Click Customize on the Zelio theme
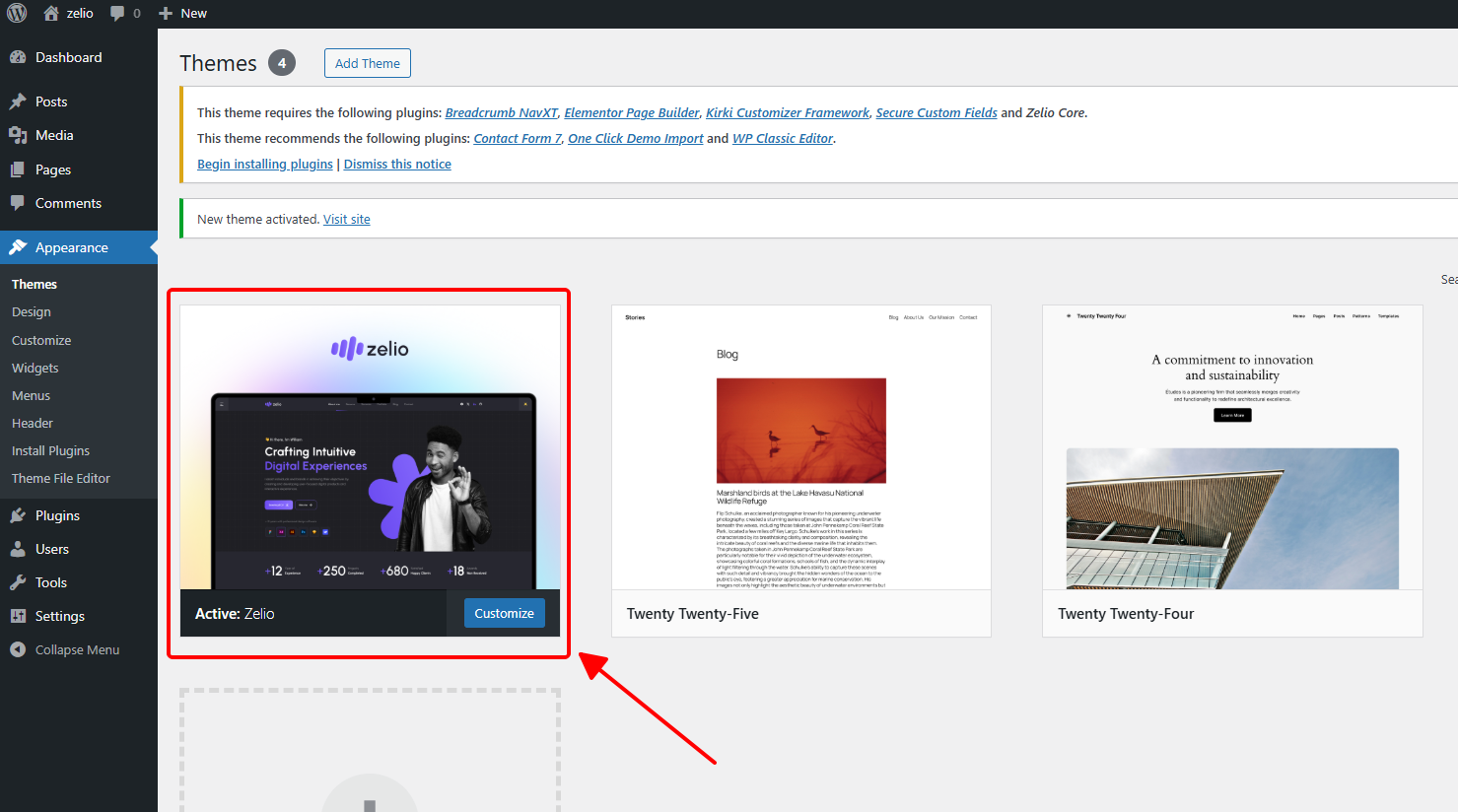This screenshot has width=1458, height=812. click(504, 613)
